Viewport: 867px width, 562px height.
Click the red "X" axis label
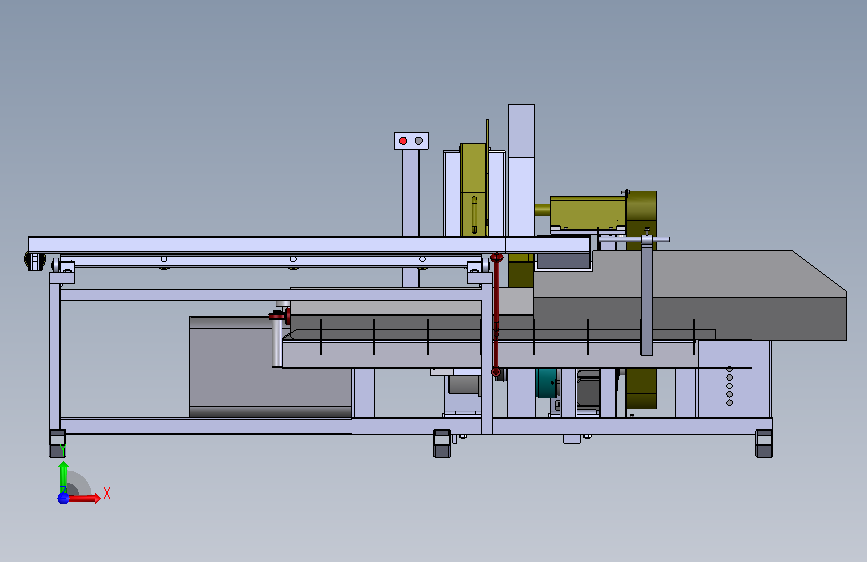[x=107, y=493]
